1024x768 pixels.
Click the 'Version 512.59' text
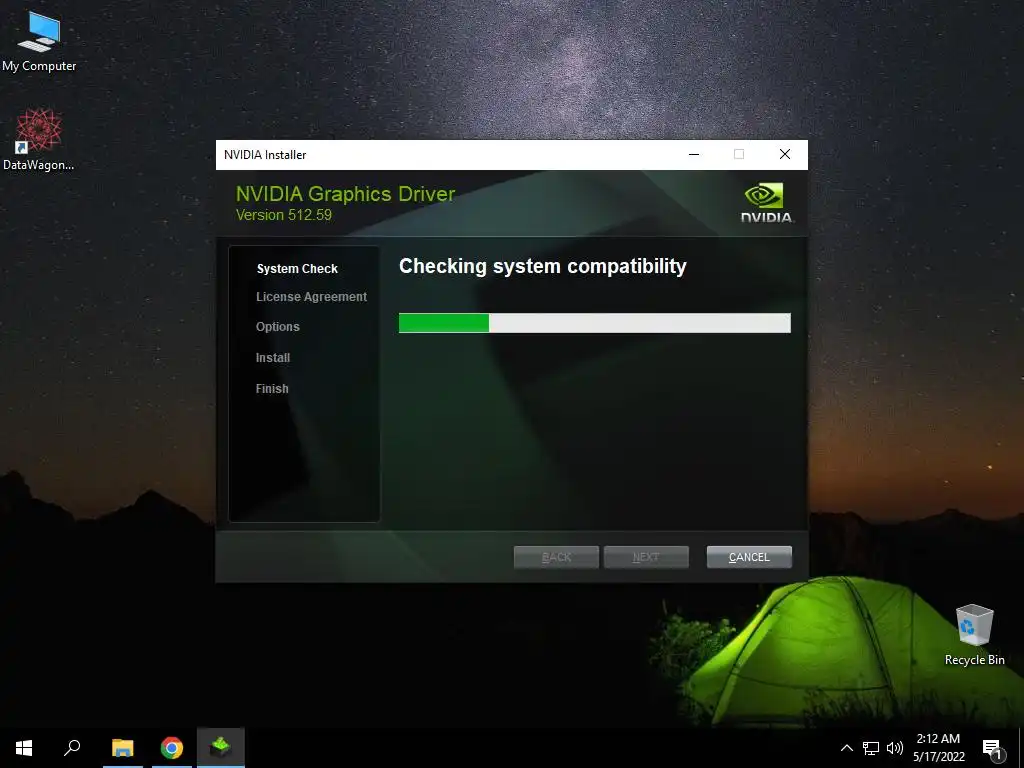(283, 215)
